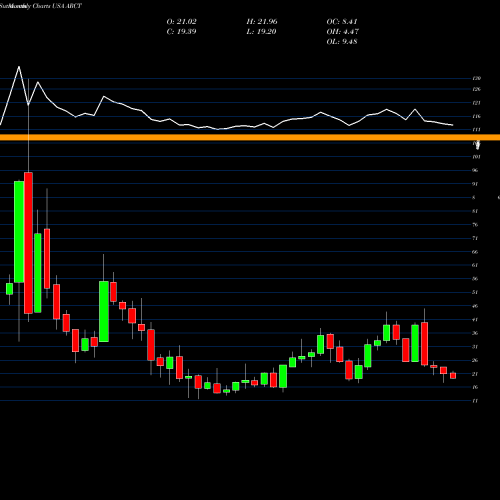
Task: Click the 21 price axis label
Action: (475, 374)
